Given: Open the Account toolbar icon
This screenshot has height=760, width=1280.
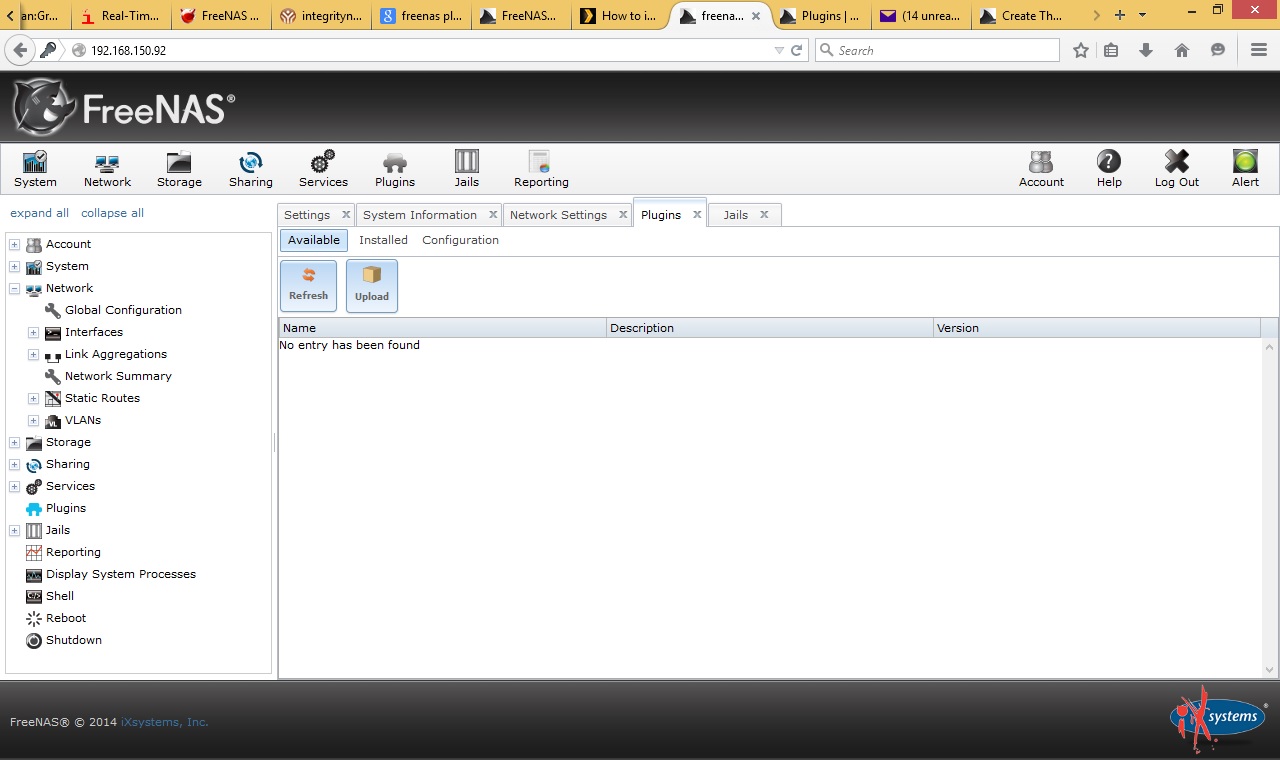Looking at the screenshot, I should [1041, 168].
